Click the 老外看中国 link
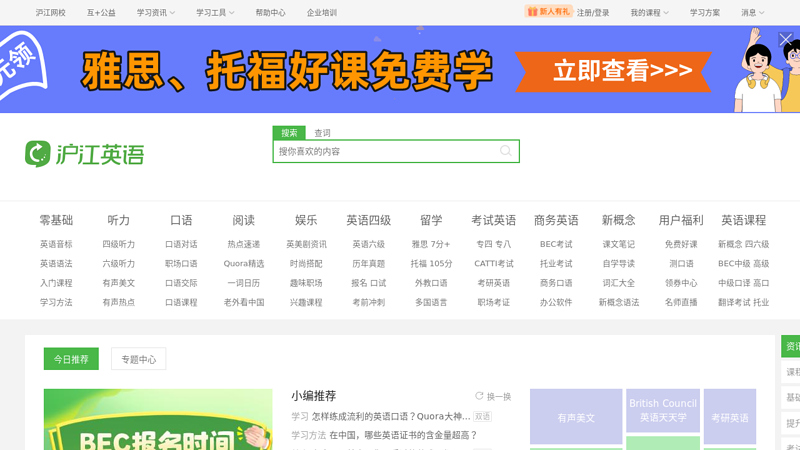 pyautogui.click(x=243, y=303)
